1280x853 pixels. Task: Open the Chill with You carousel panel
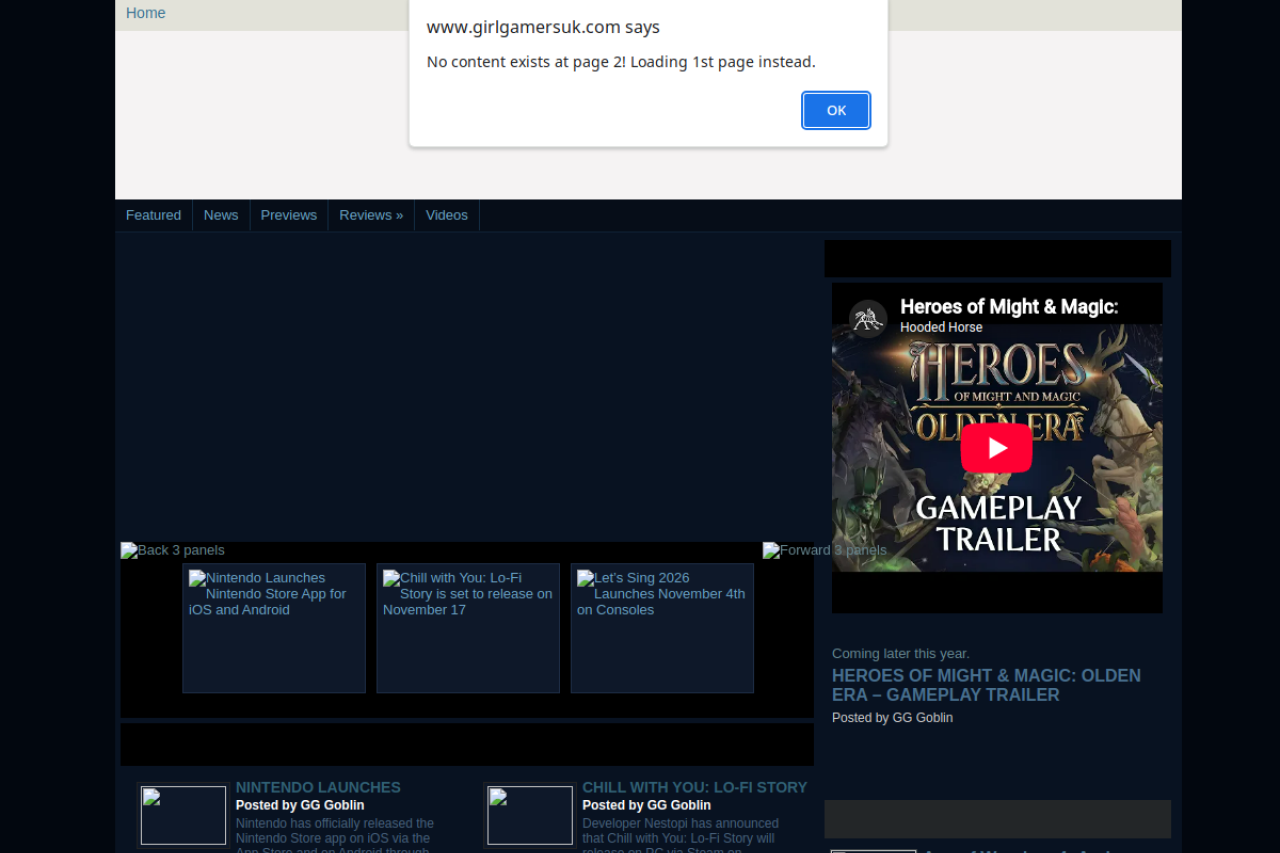[x=468, y=628]
